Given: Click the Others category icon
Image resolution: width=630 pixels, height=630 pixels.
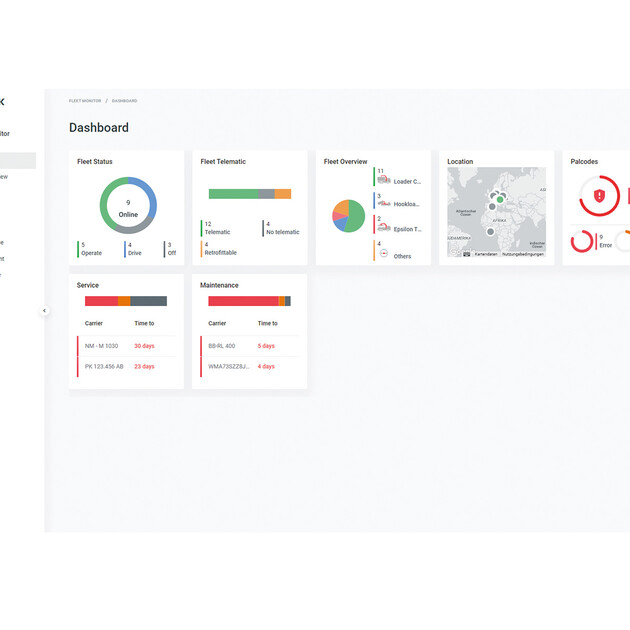Looking at the screenshot, I should pos(384,253).
